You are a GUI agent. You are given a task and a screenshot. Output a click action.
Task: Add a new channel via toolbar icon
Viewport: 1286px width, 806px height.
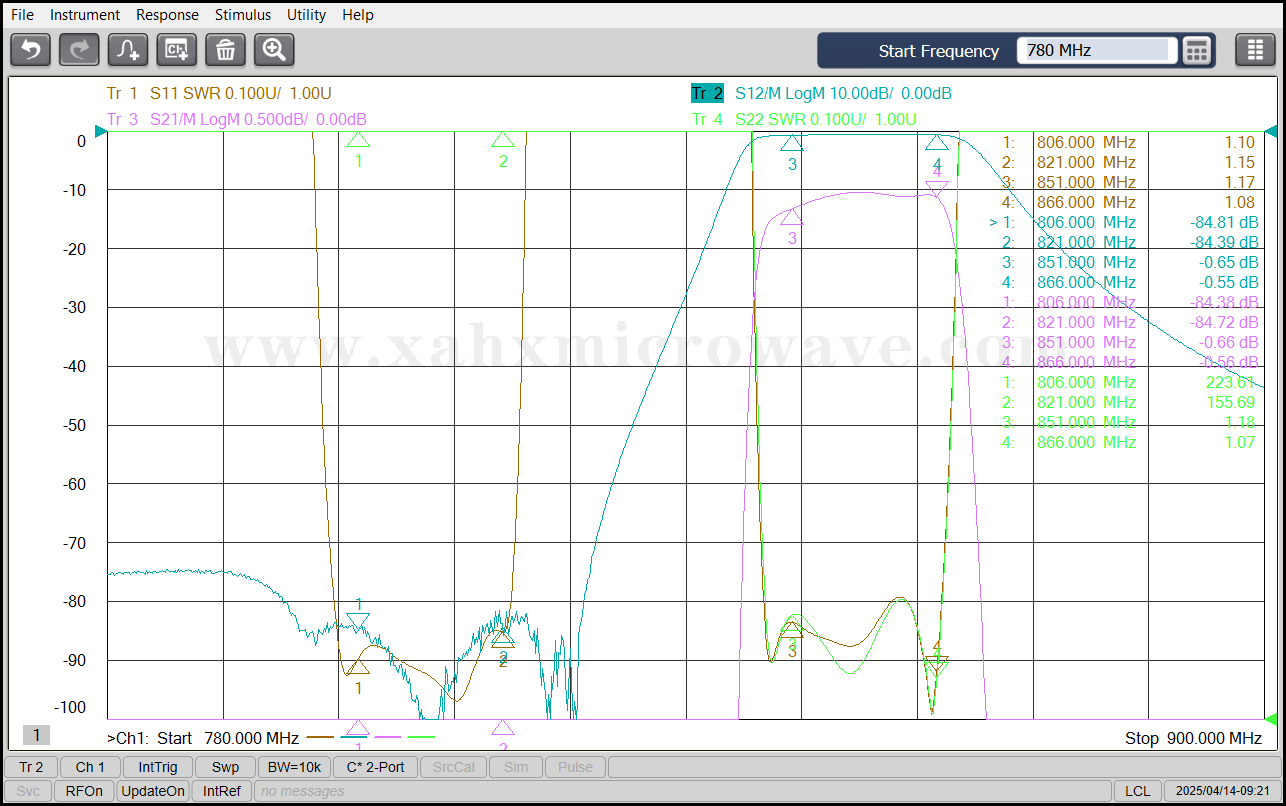click(177, 50)
